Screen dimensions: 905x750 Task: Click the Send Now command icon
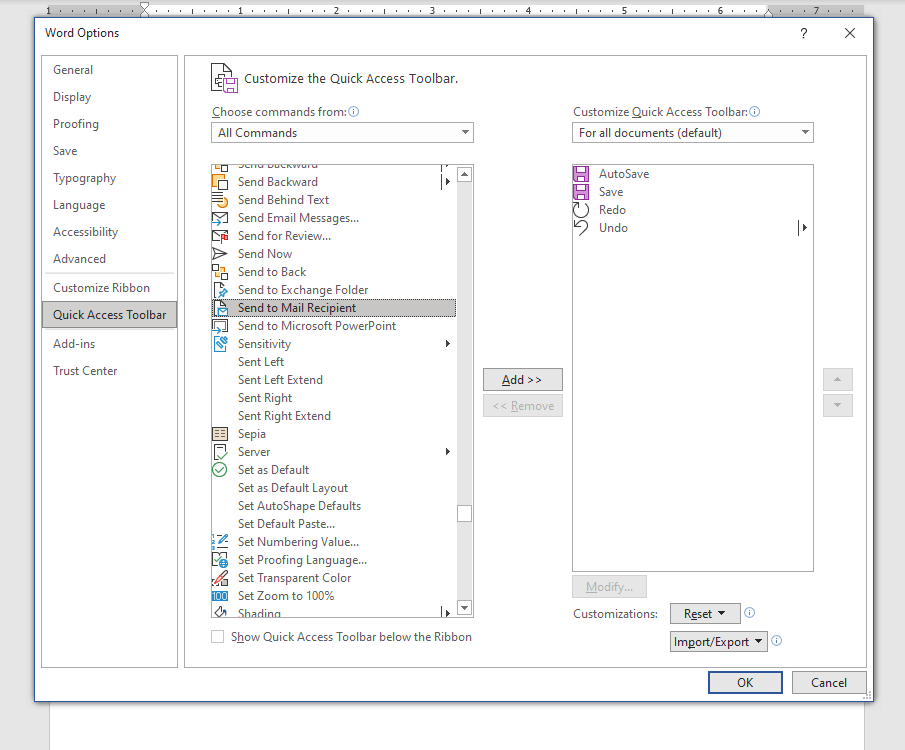tap(222, 253)
